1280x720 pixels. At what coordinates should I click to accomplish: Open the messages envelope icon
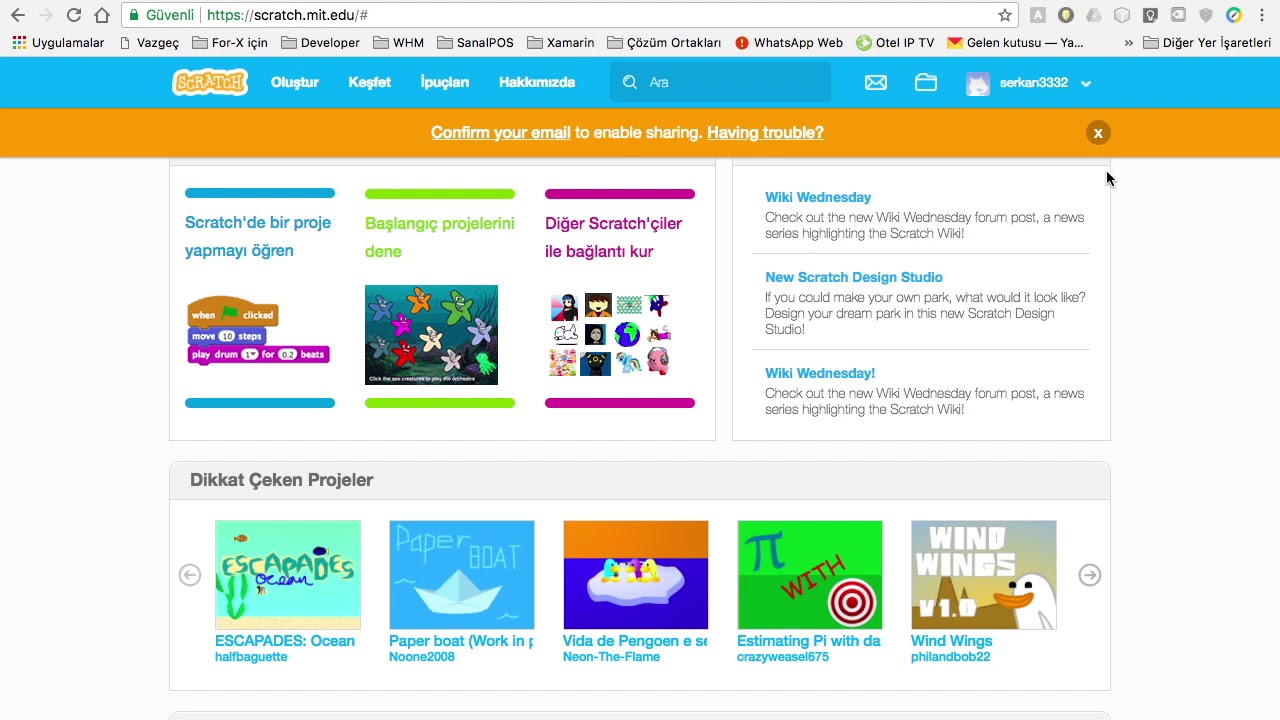point(876,82)
